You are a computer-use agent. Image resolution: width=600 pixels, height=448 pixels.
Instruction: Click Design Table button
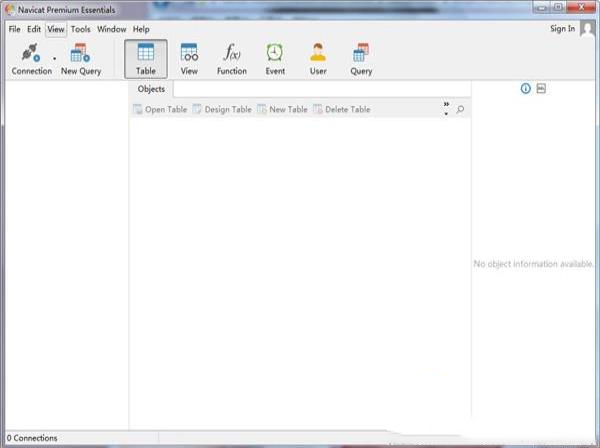[222, 109]
